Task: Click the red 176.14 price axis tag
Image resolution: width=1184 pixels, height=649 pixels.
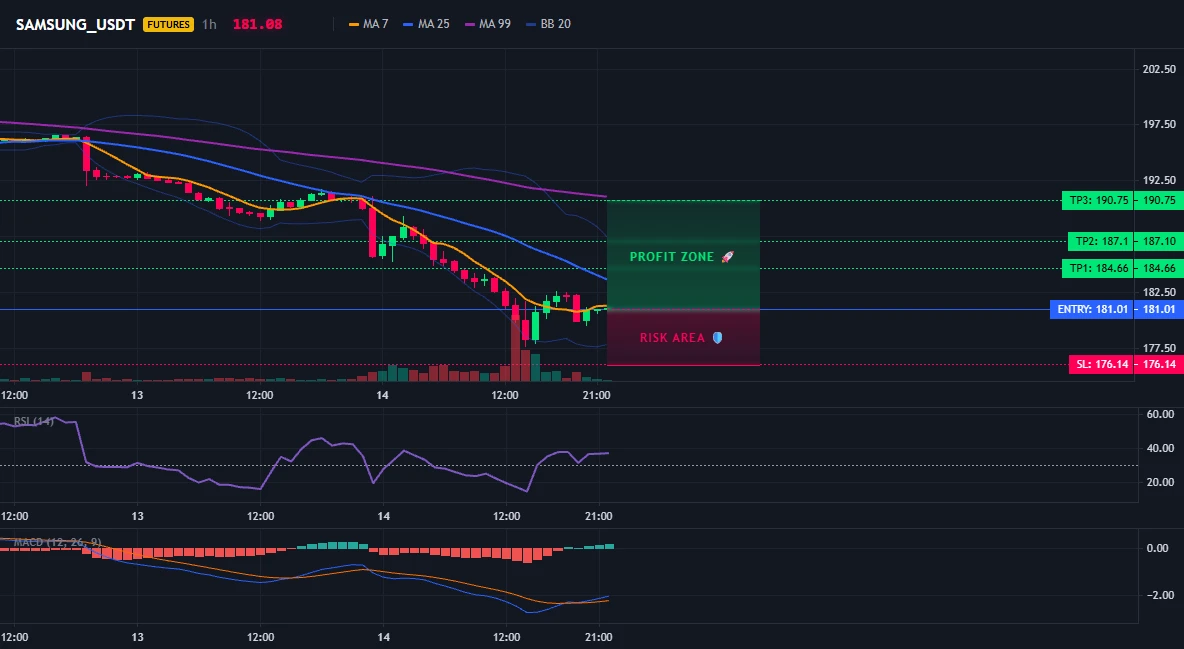Action: (x=1159, y=364)
